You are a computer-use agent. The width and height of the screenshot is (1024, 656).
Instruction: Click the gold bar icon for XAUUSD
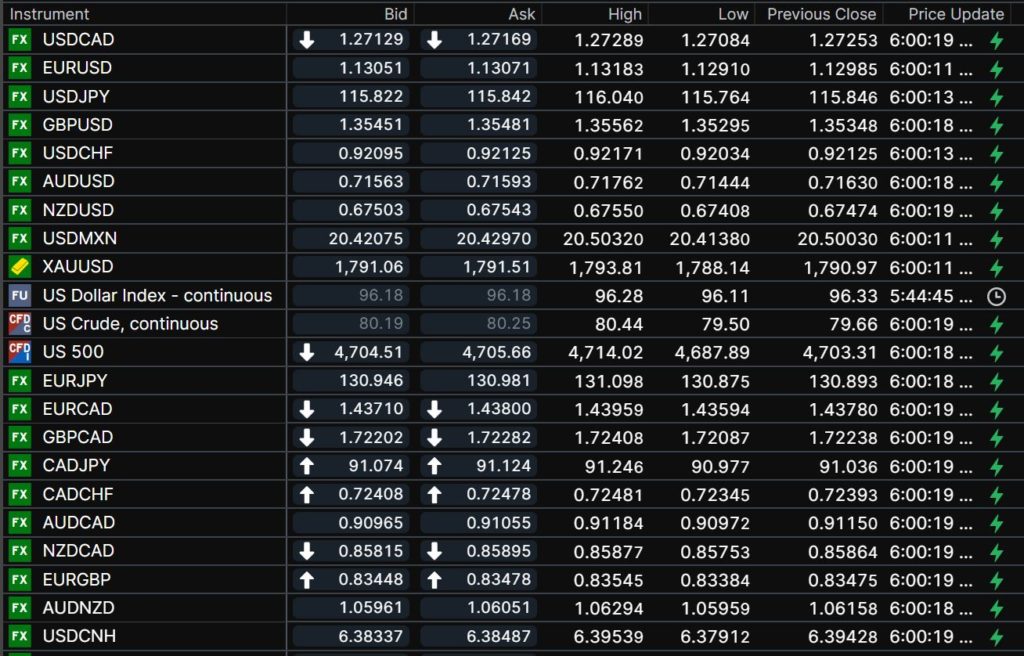pyautogui.click(x=19, y=267)
